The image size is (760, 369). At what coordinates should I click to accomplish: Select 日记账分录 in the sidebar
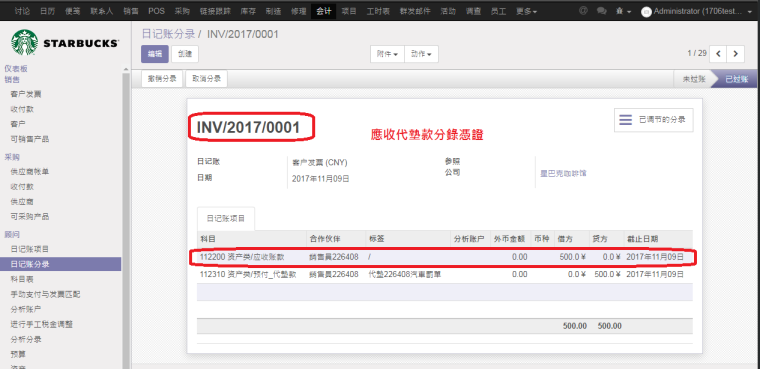tap(61, 264)
